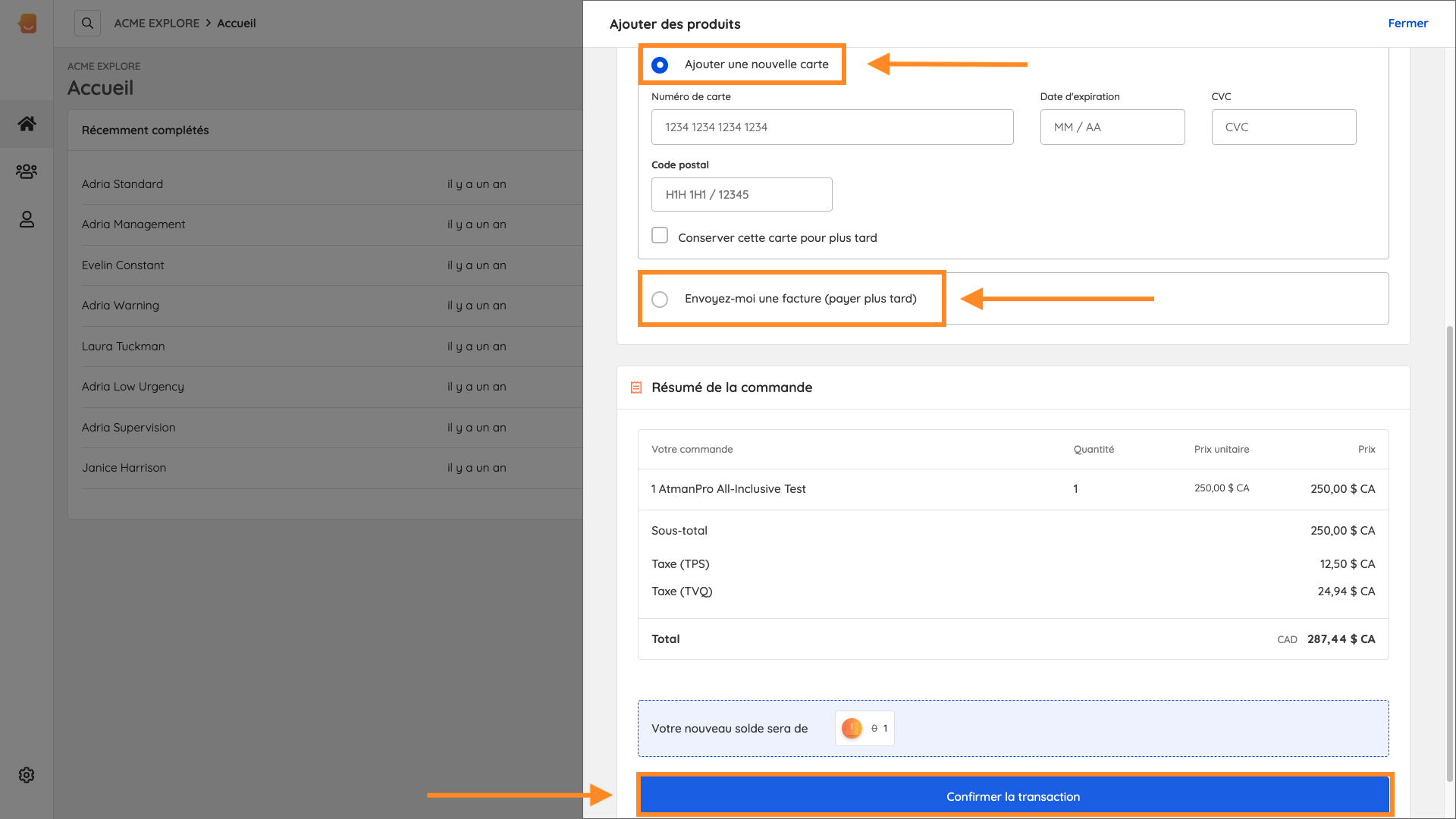This screenshot has width=1456, height=819.
Task: Click 'Résumé de la commande' heading
Action: (x=731, y=388)
